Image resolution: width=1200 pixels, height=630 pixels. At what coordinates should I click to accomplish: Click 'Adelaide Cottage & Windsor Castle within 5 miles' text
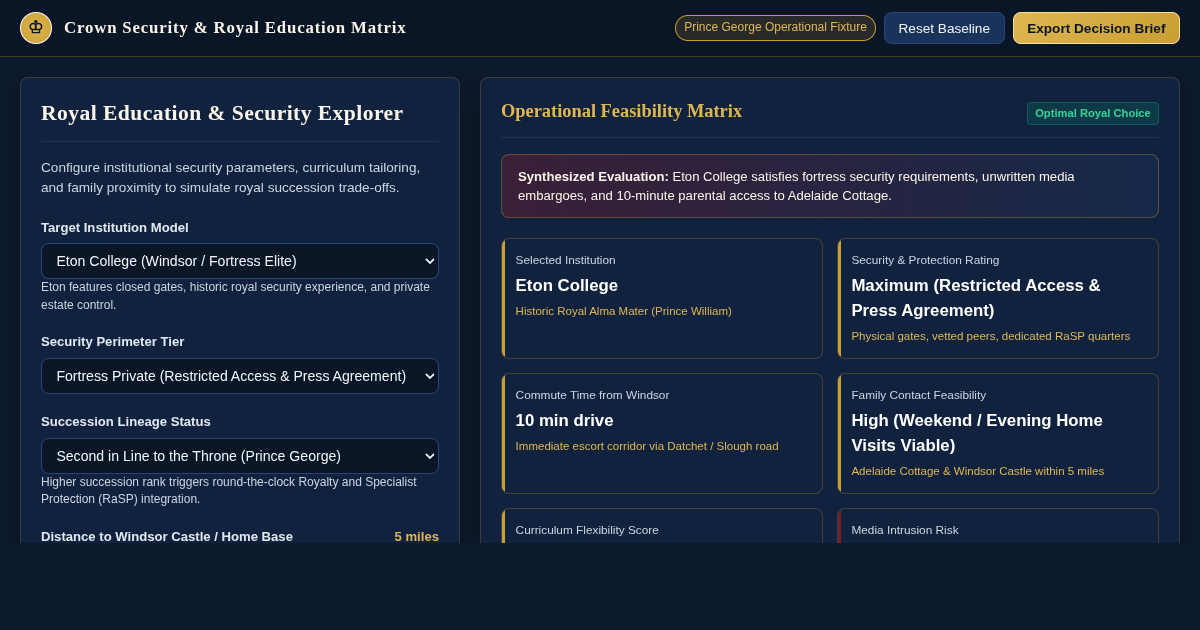977,471
